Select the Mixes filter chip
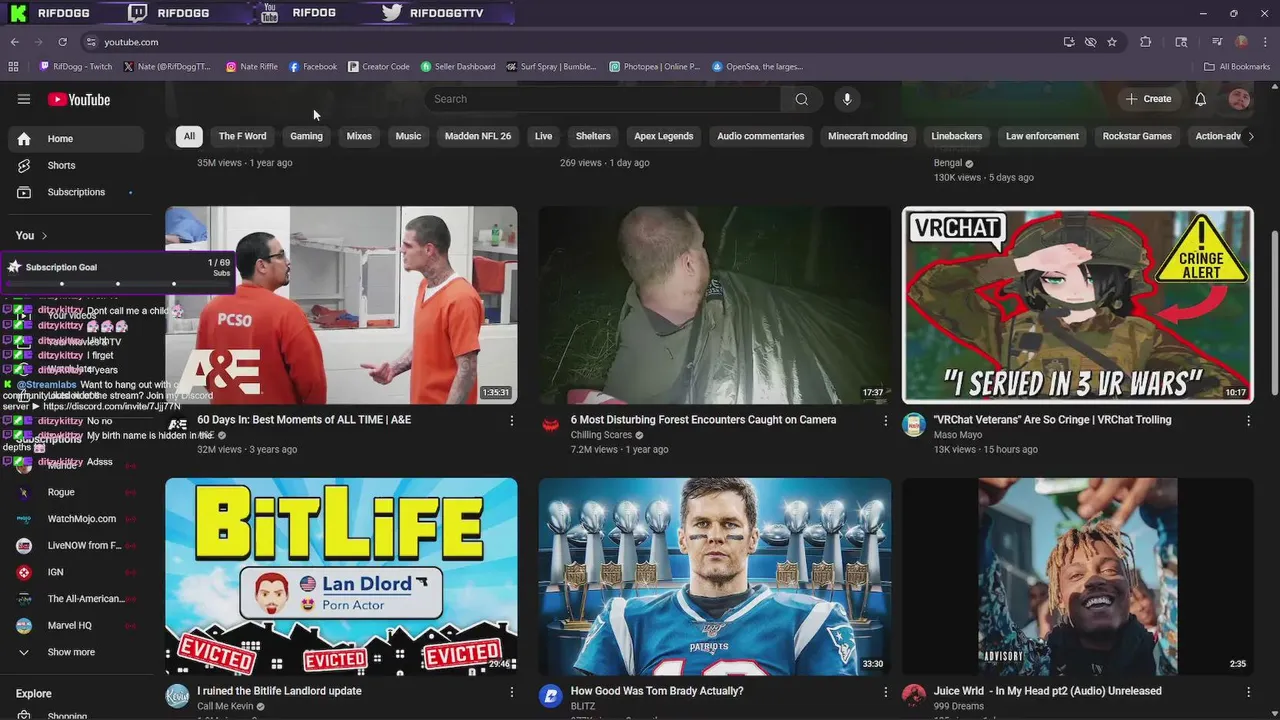The width and height of the screenshot is (1280, 720). (359, 136)
